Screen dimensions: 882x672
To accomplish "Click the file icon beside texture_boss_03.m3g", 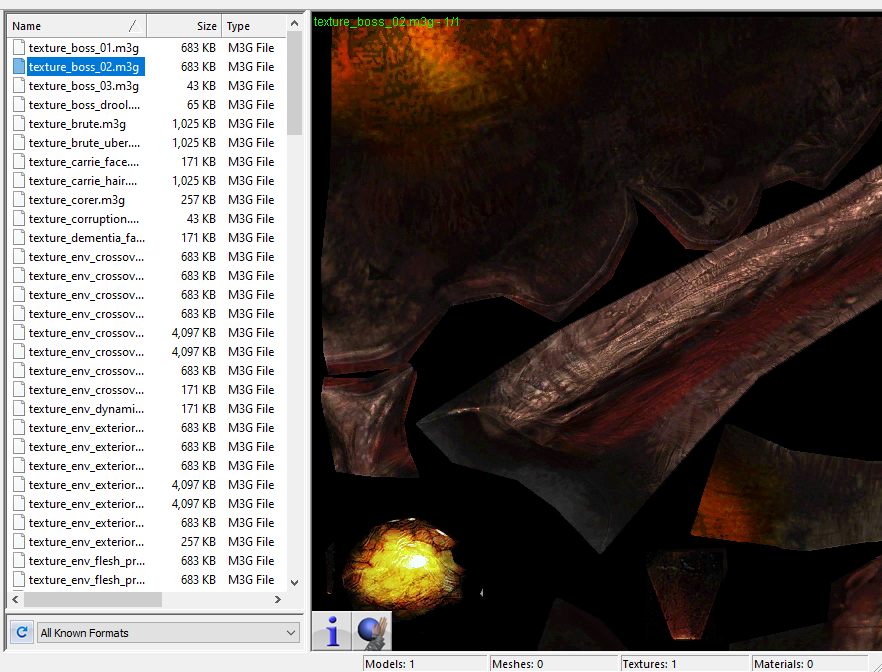I will click(19, 86).
